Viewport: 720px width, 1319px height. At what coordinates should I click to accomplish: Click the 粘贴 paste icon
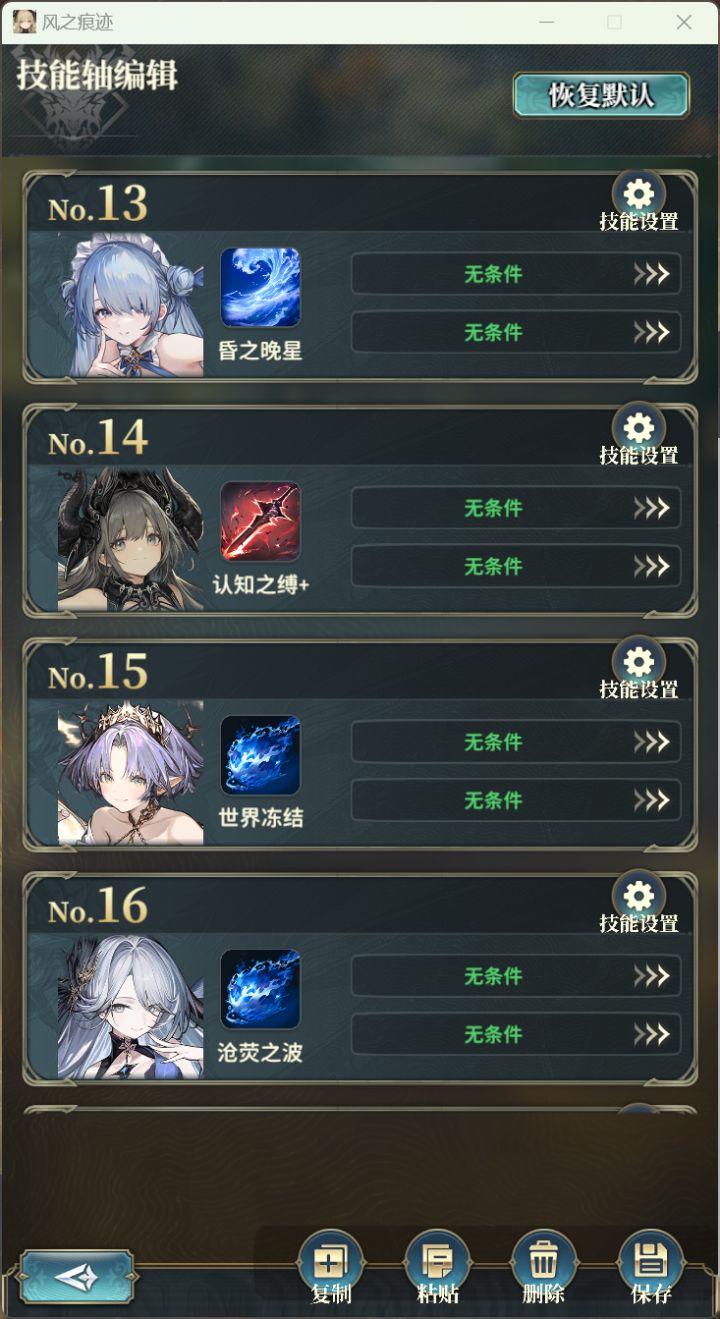tap(437, 1262)
